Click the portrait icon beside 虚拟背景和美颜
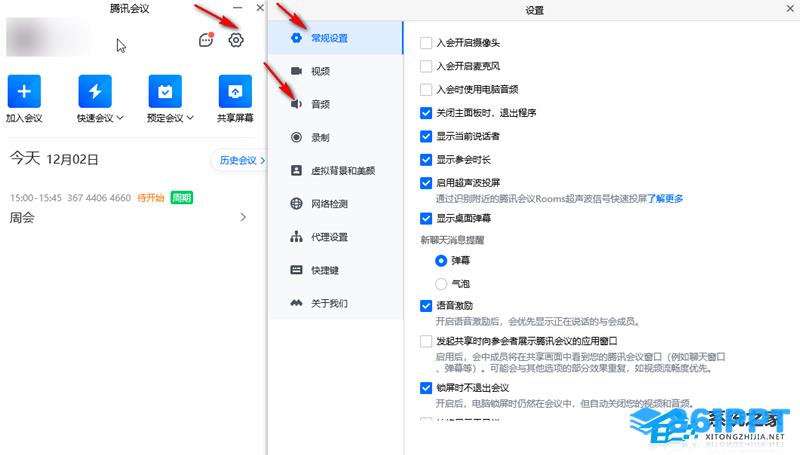Image resolution: width=800 pixels, height=455 pixels. 296,170
